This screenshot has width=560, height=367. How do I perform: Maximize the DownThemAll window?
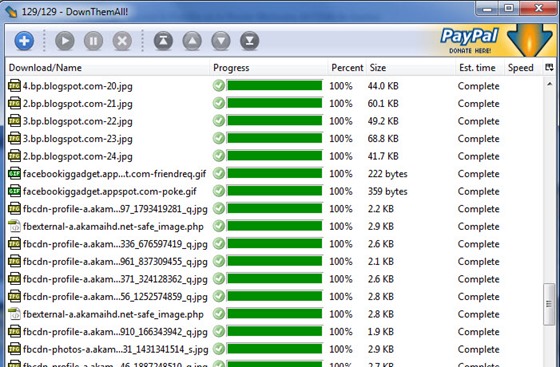tap(509, 8)
